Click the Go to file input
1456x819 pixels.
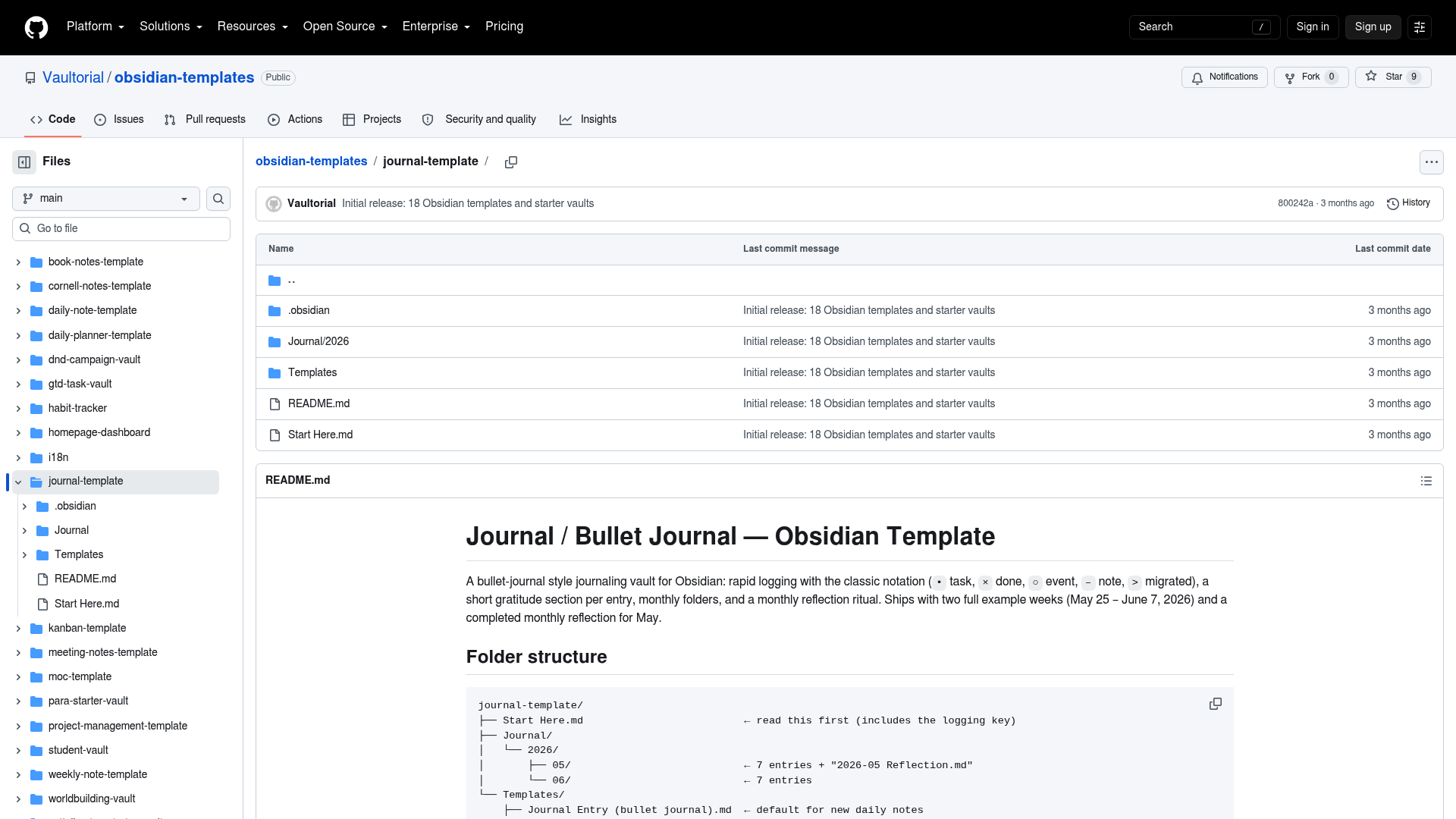[121, 229]
